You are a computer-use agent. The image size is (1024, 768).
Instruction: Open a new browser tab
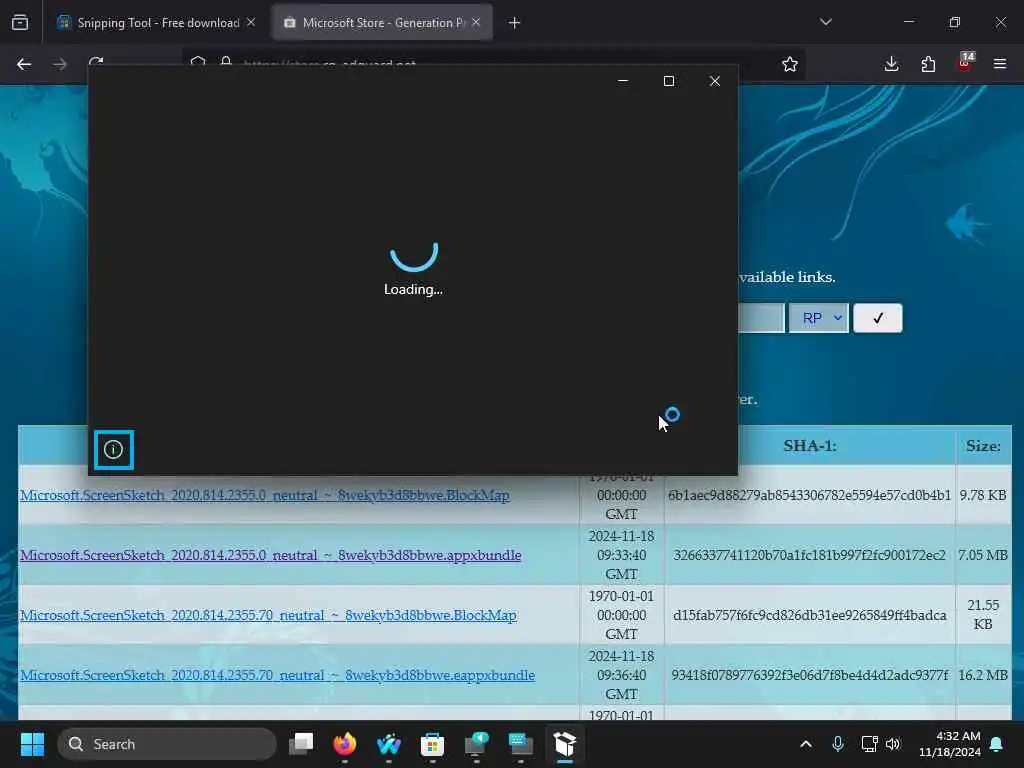tap(515, 23)
